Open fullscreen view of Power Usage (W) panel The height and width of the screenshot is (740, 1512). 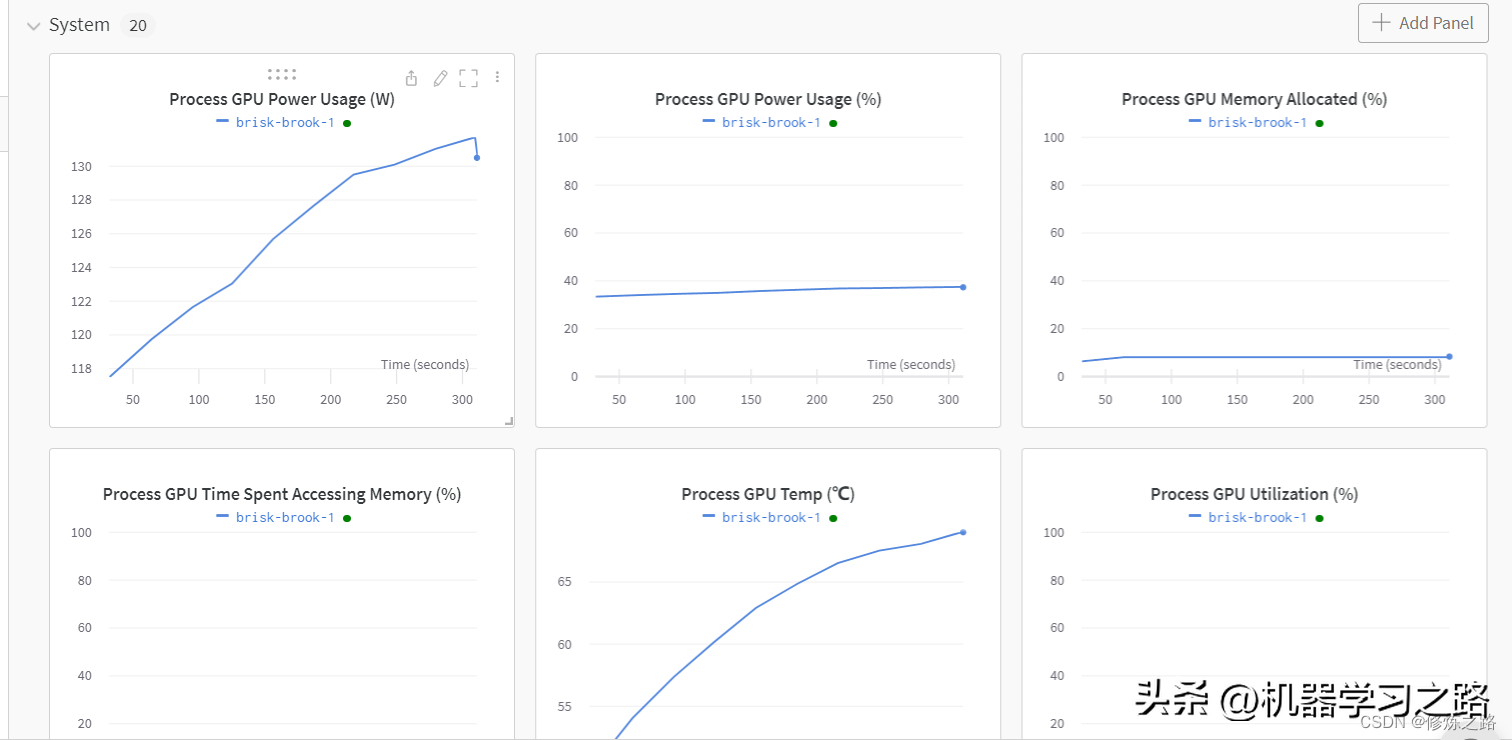(468, 78)
